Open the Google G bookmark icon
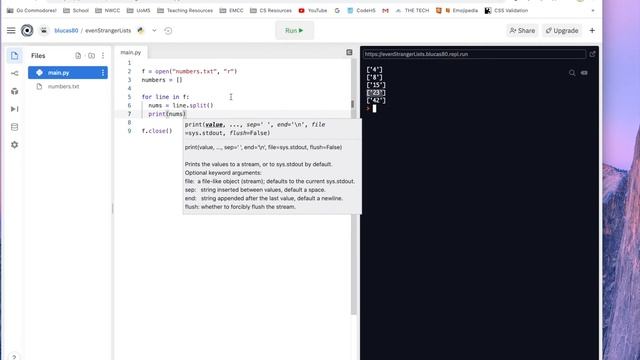The image size is (640, 360). click(337, 11)
